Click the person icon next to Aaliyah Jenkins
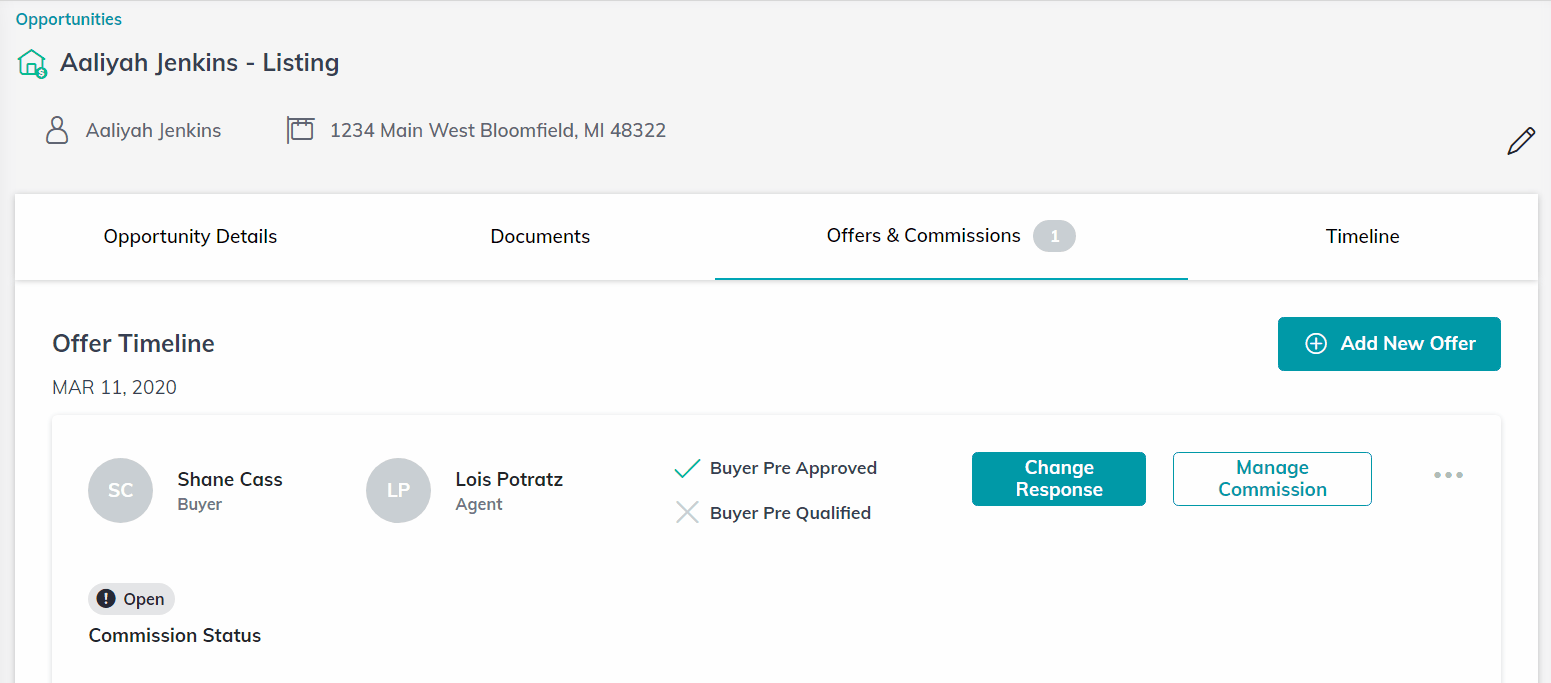 [x=57, y=130]
